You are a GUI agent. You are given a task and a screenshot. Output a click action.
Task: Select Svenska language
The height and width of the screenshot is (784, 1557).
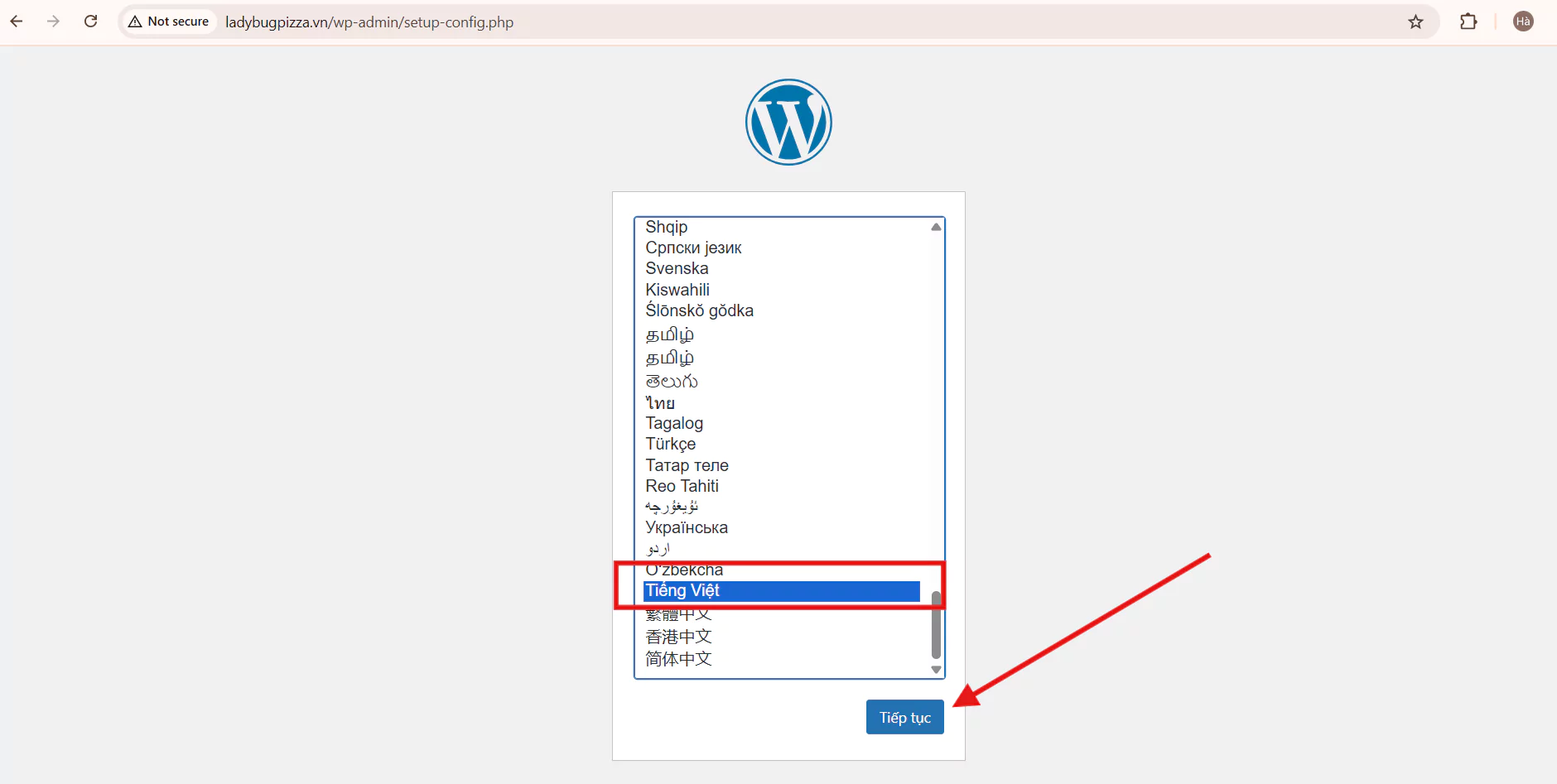782,268
